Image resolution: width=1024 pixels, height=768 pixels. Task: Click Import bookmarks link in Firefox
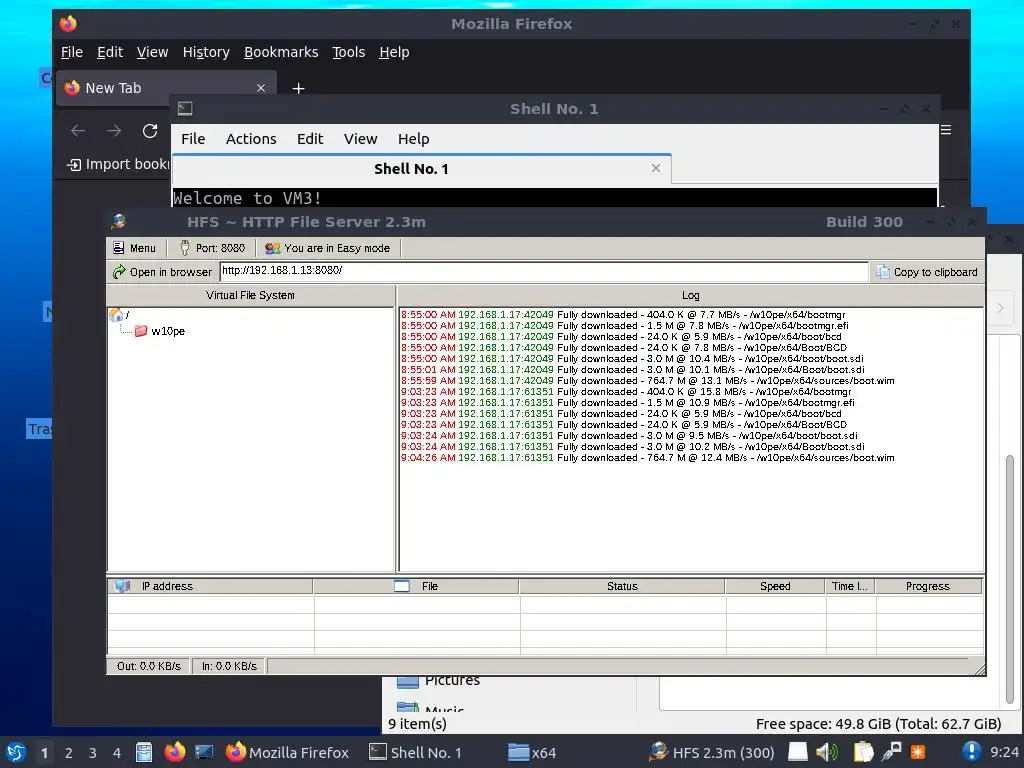pyautogui.click(x=118, y=165)
